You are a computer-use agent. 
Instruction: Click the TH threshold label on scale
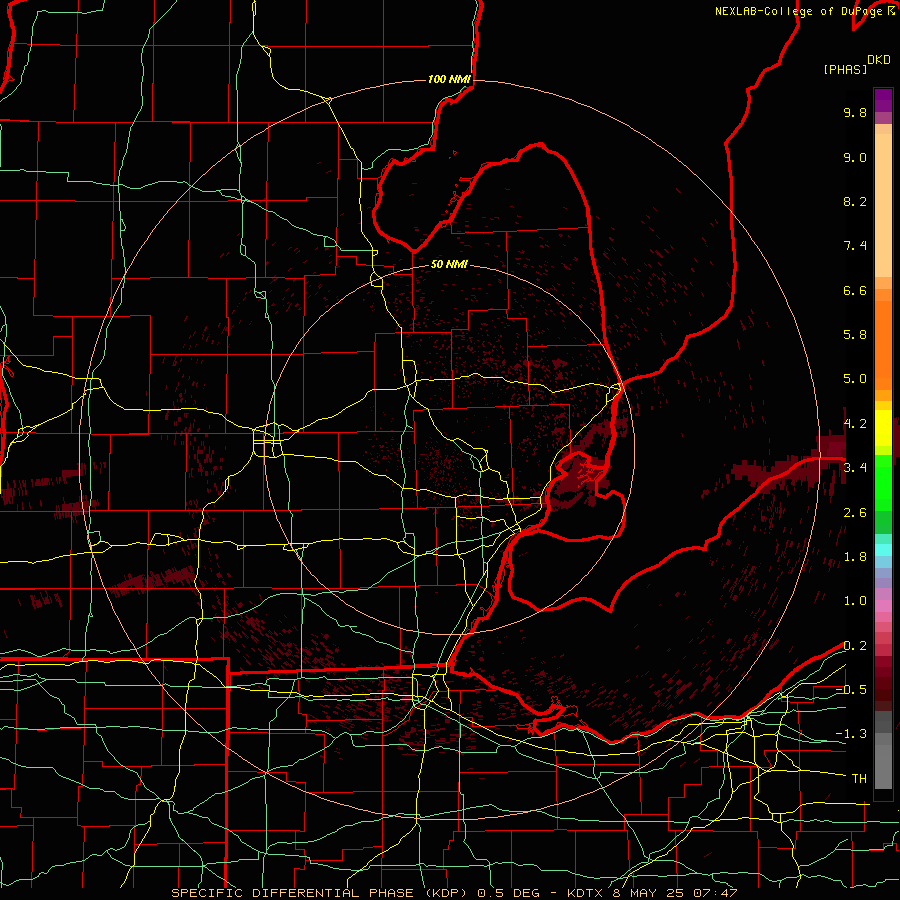click(859, 779)
